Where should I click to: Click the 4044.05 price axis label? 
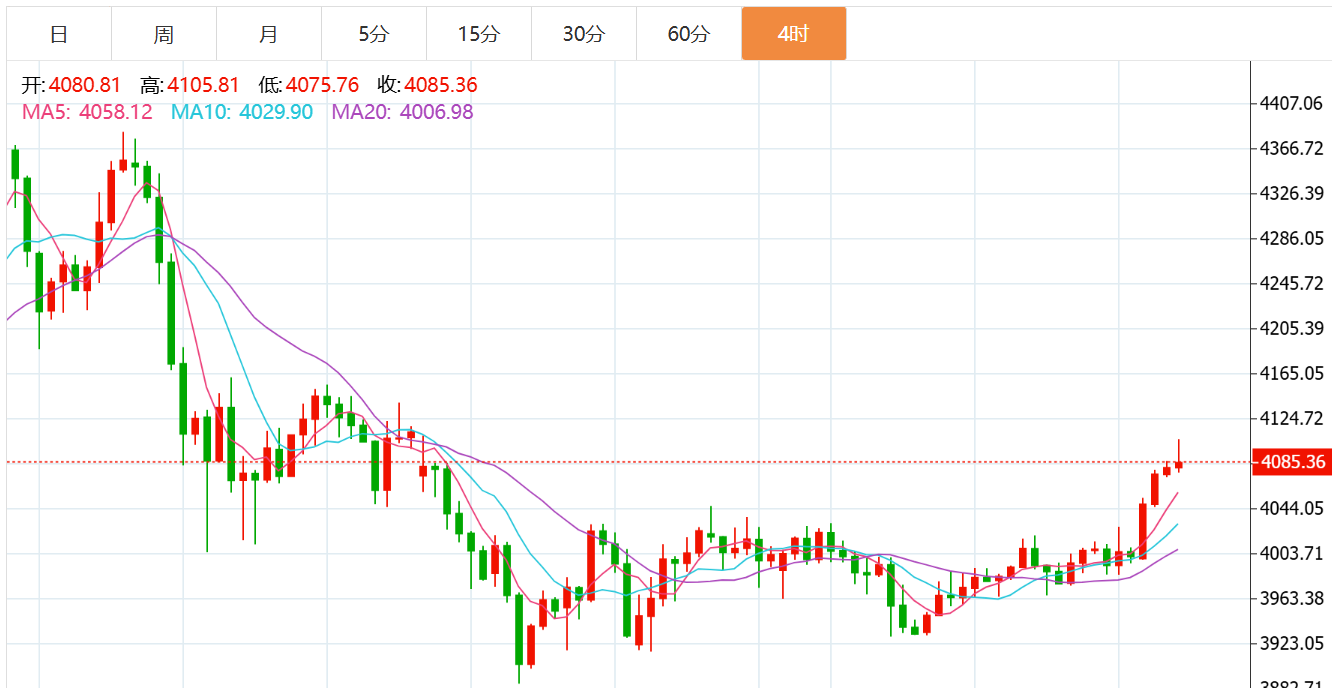1294,508
